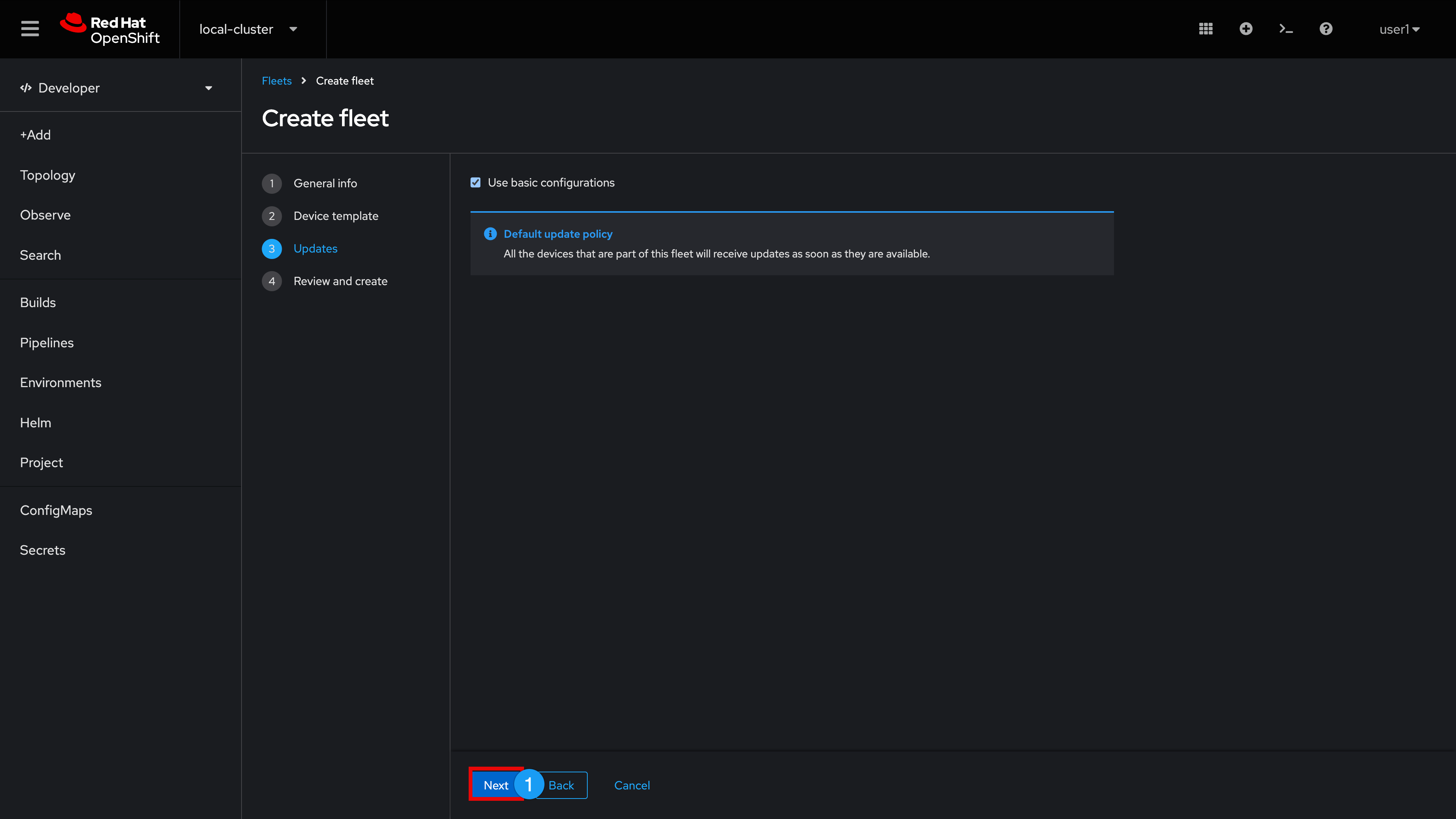1456x819 pixels.
Task: Open Search in sidebar
Action: pos(40,255)
